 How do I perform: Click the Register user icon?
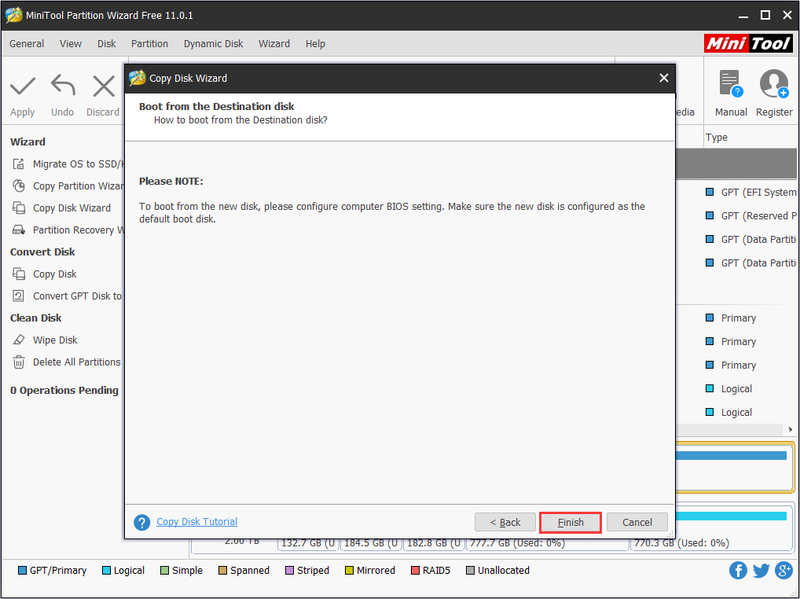774,84
